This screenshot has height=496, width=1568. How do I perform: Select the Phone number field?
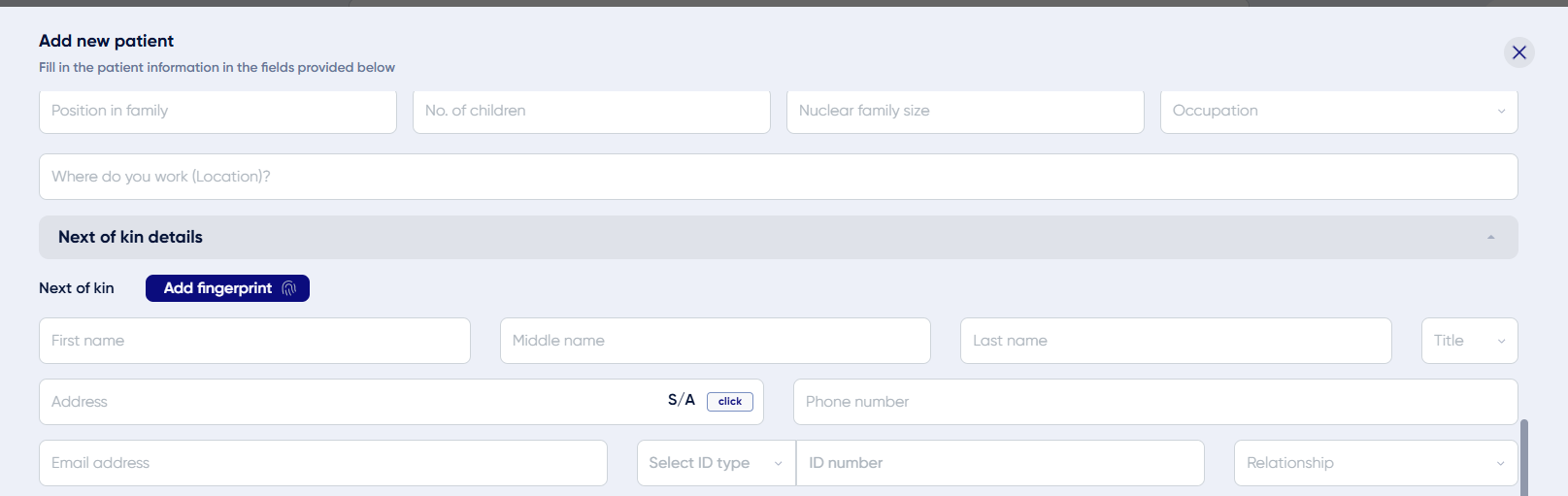tap(1154, 402)
